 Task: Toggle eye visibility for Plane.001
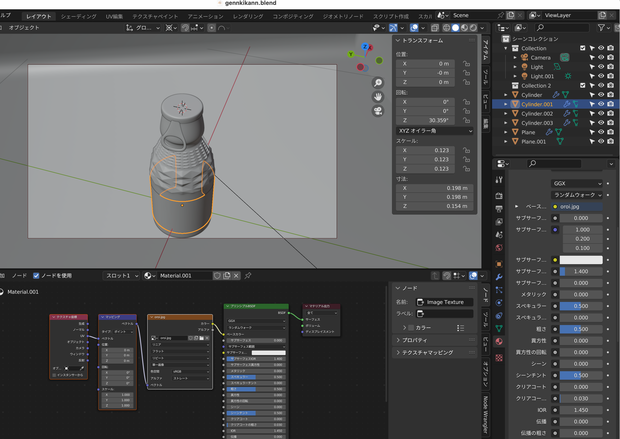coord(601,141)
